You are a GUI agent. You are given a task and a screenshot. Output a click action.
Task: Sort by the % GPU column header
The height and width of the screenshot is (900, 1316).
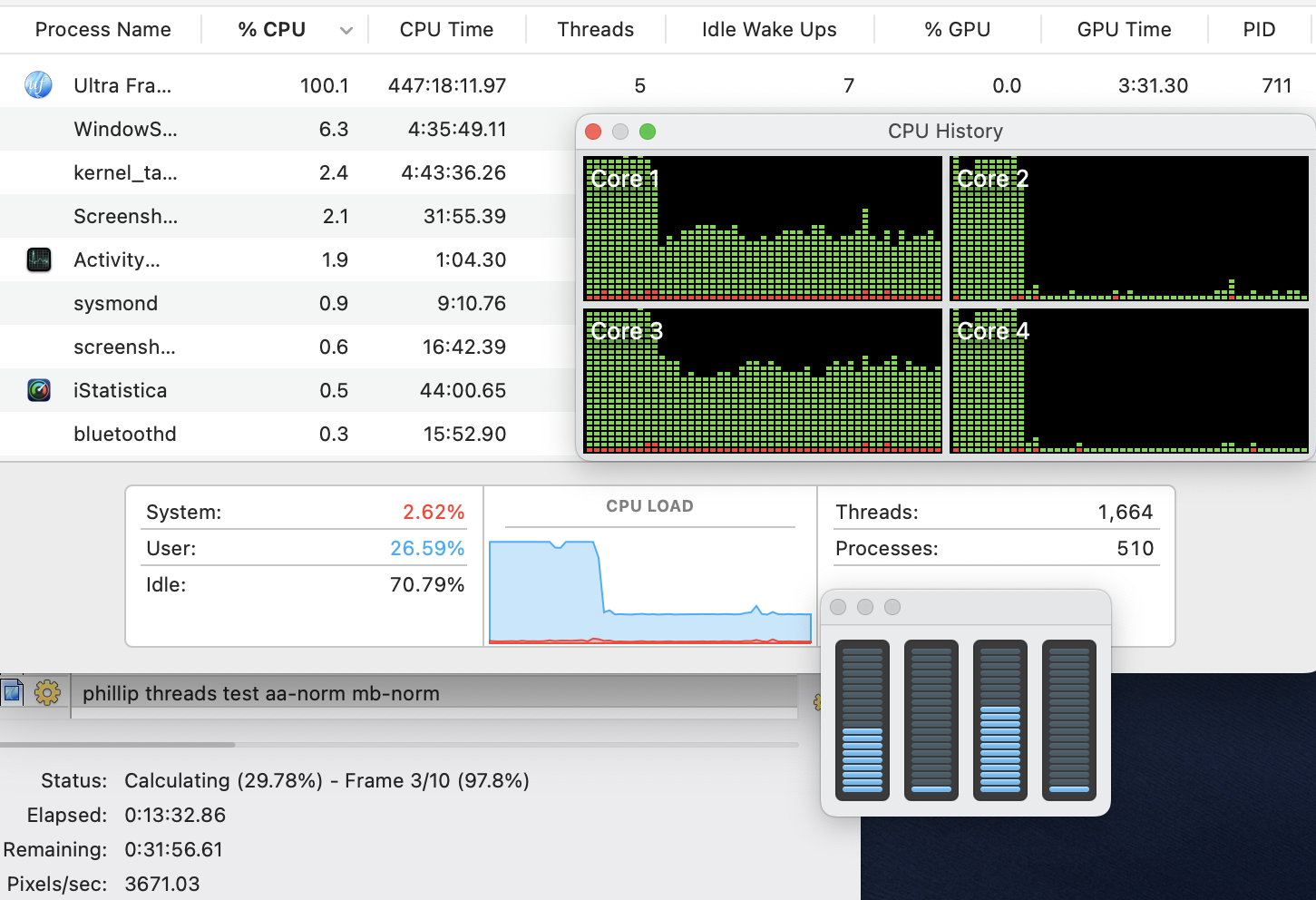(957, 30)
